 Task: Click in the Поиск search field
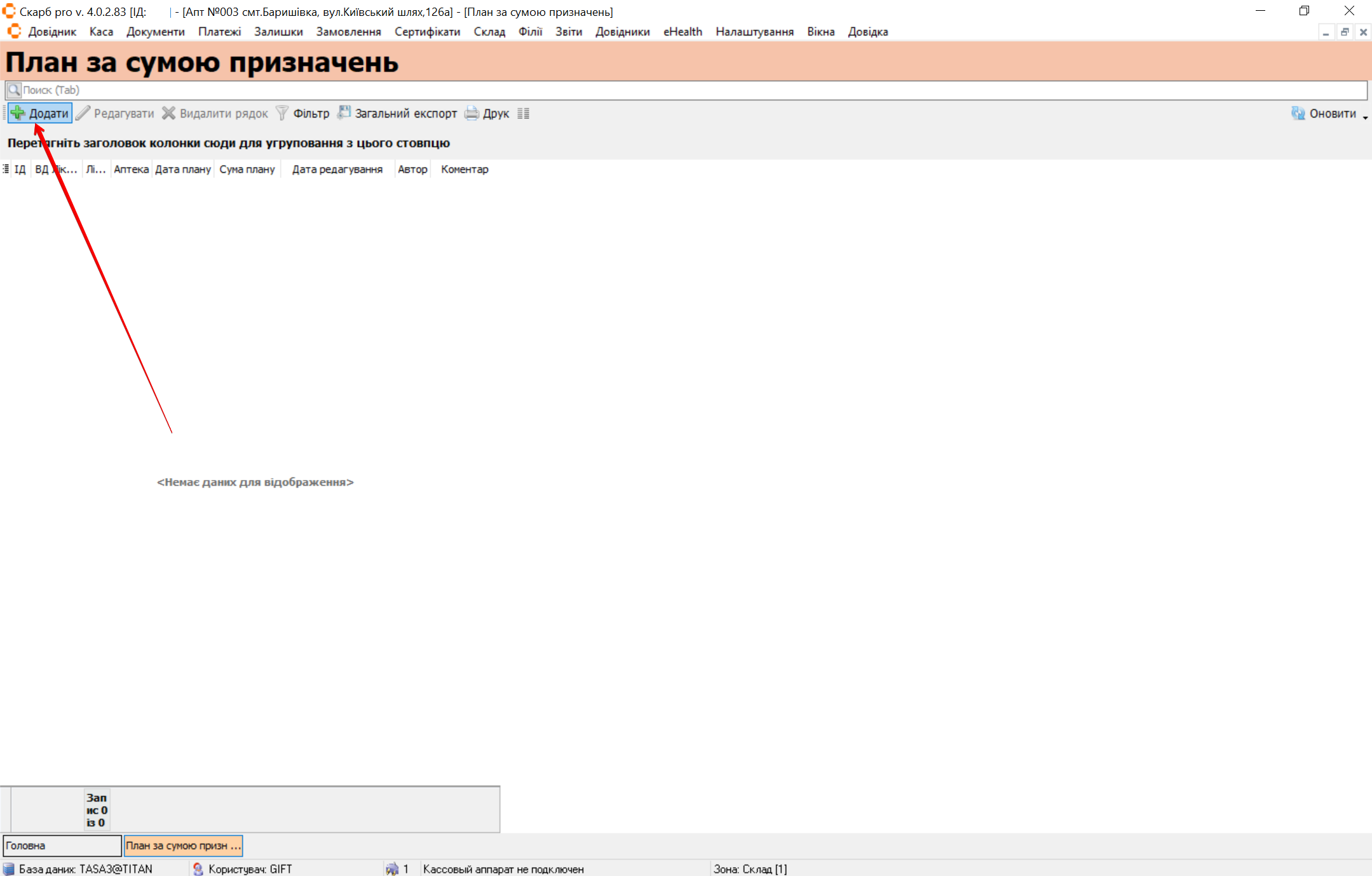[686, 90]
